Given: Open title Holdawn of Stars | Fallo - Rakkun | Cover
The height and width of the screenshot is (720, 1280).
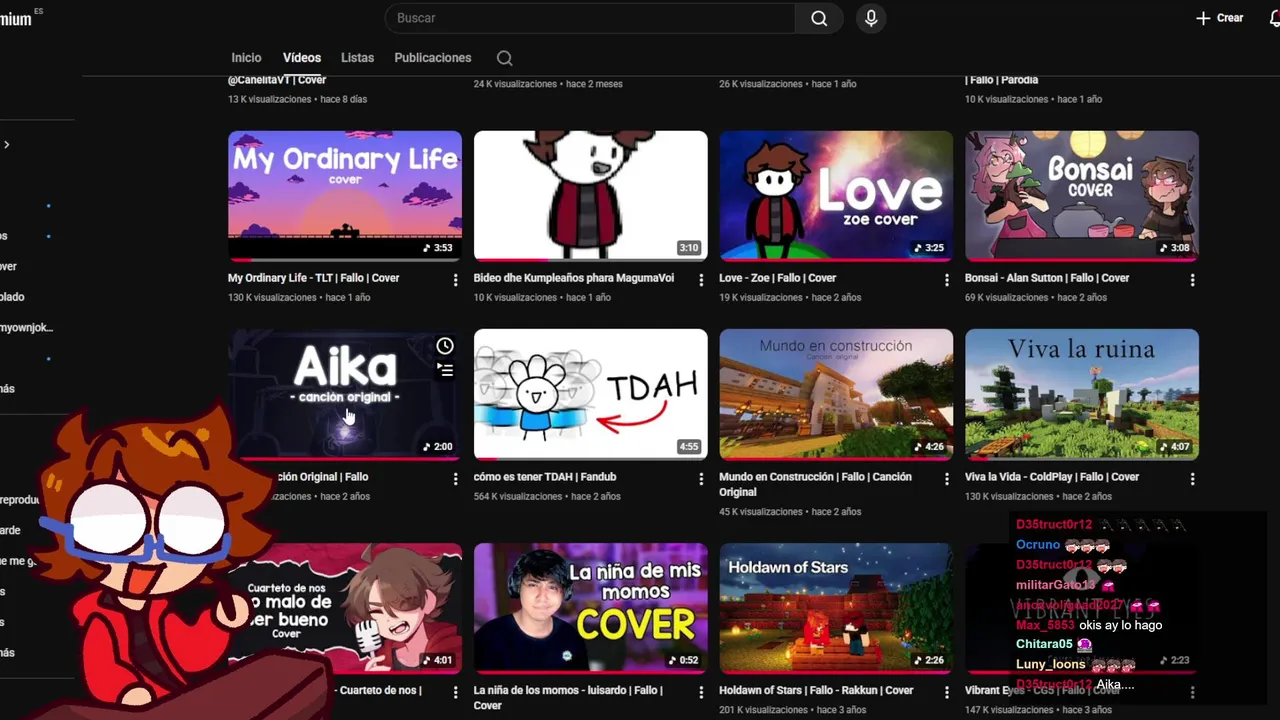Looking at the screenshot, I should coord(816,690).
